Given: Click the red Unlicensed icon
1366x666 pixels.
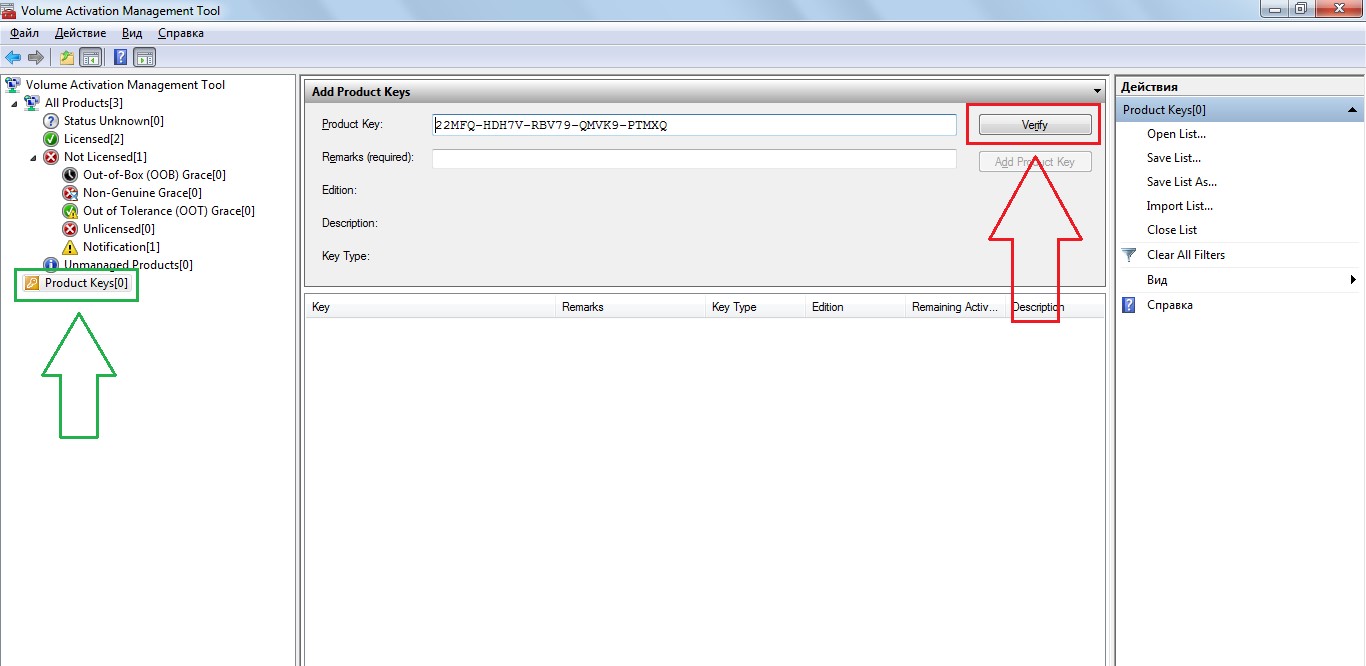Looking at the screenshot, I should pos(70,229).
